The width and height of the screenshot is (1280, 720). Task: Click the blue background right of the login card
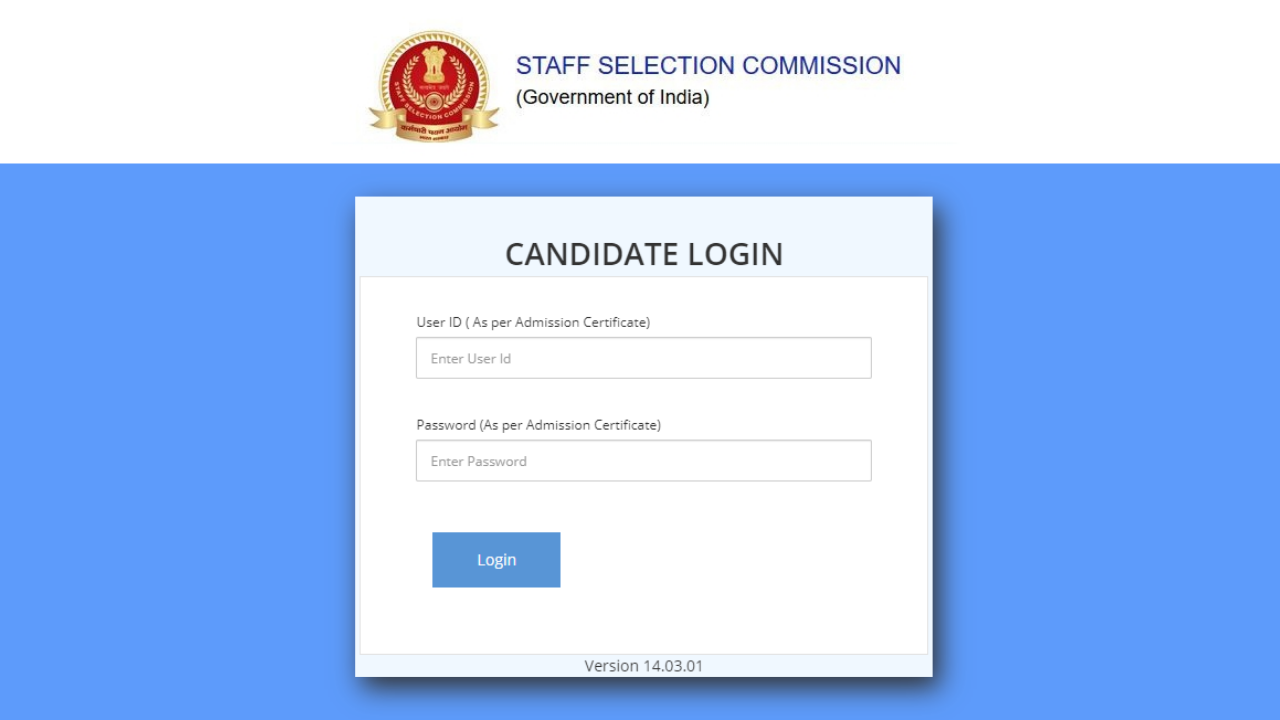coord(1106,440)
